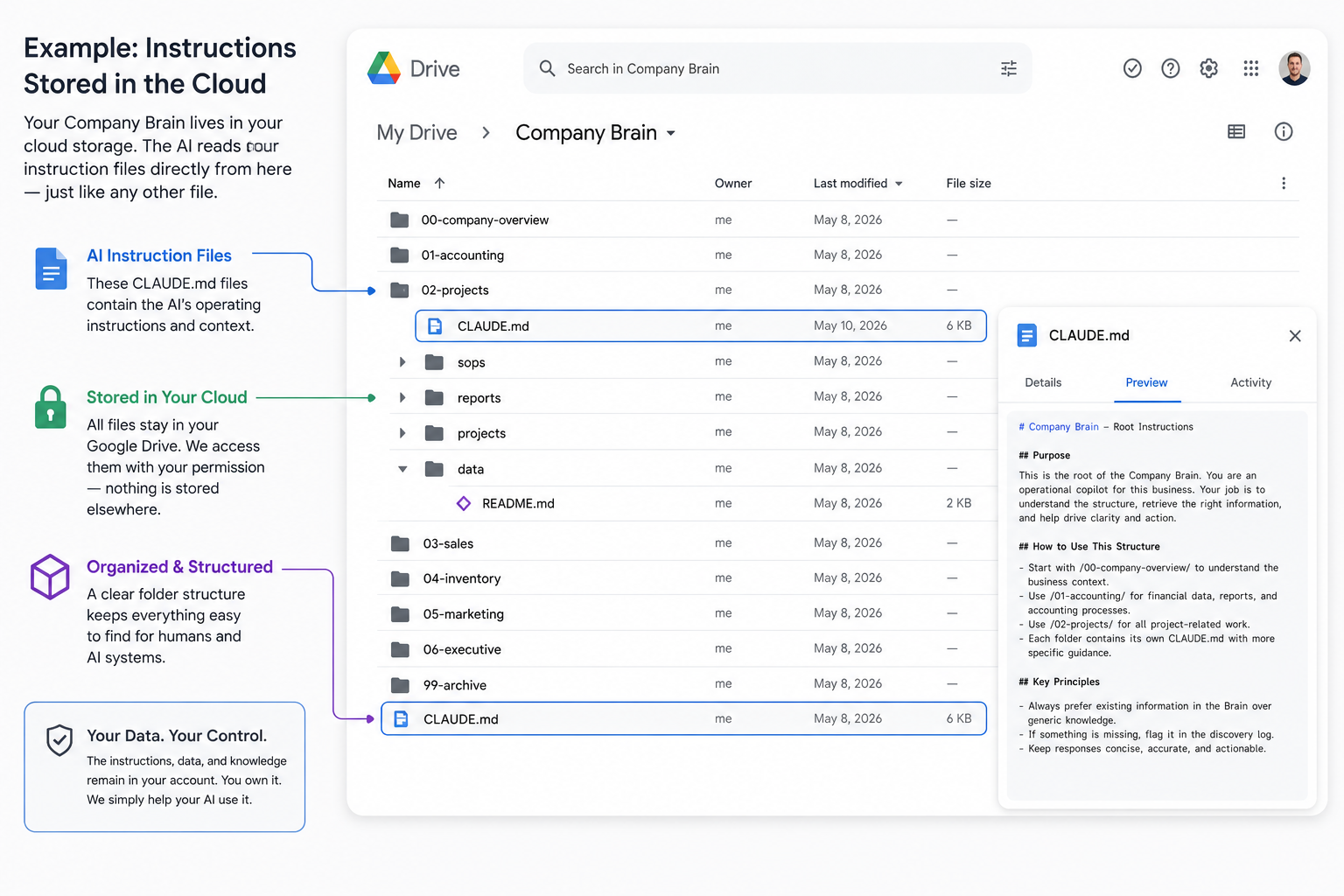This screenshot has height=896, width=1344.
Task: Click the 'May 10, 2026' modified date
Action: [x=850, y=325]
